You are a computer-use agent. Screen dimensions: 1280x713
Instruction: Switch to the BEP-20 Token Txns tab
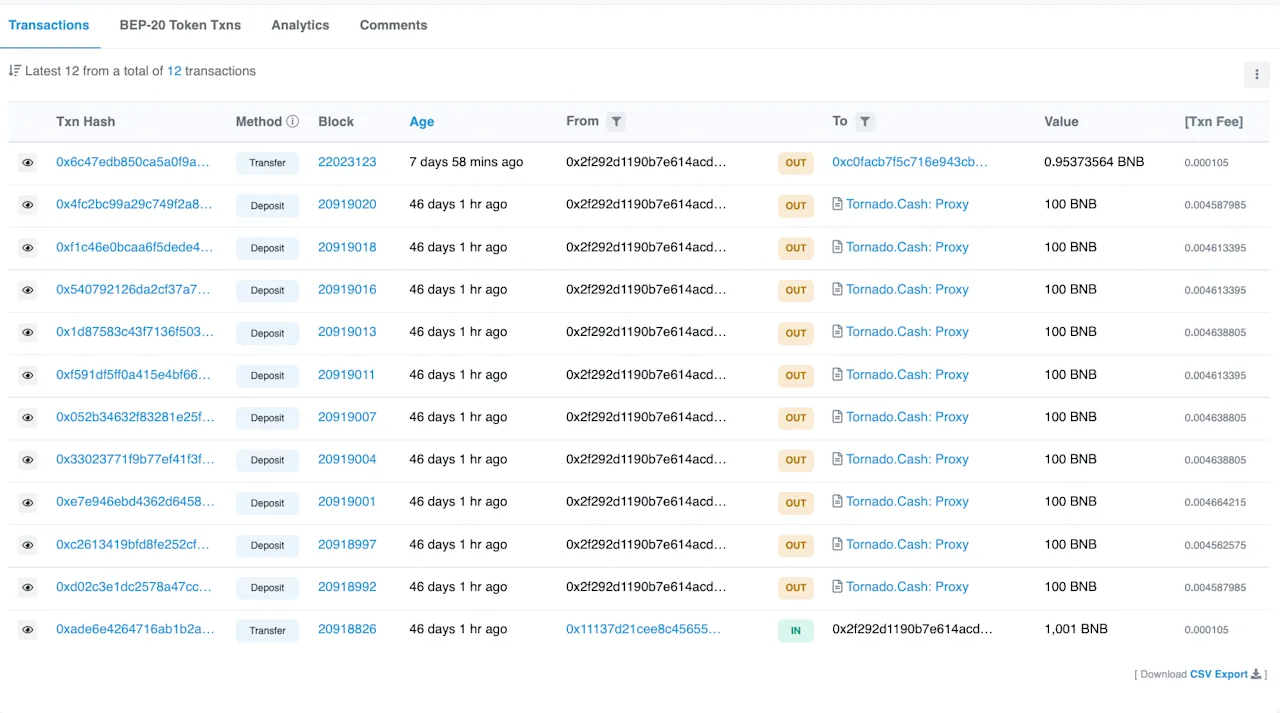(180, 25)
